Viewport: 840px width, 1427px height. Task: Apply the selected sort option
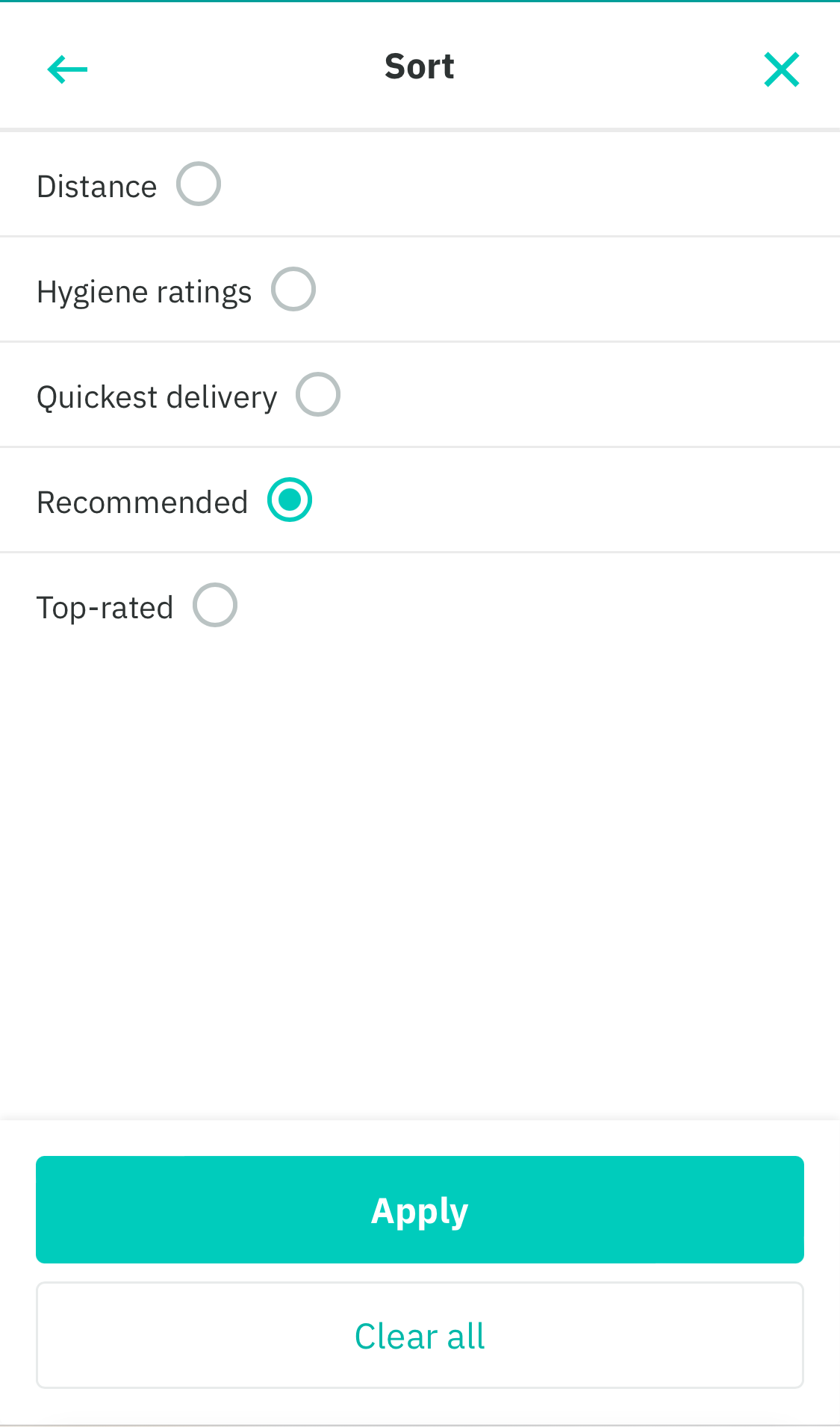pyautogui.click(x=420, y=1210)
